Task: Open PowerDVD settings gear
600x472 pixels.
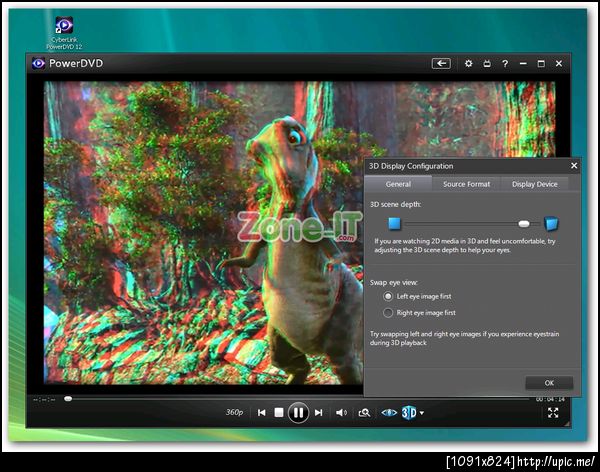Action: [468, 64]
